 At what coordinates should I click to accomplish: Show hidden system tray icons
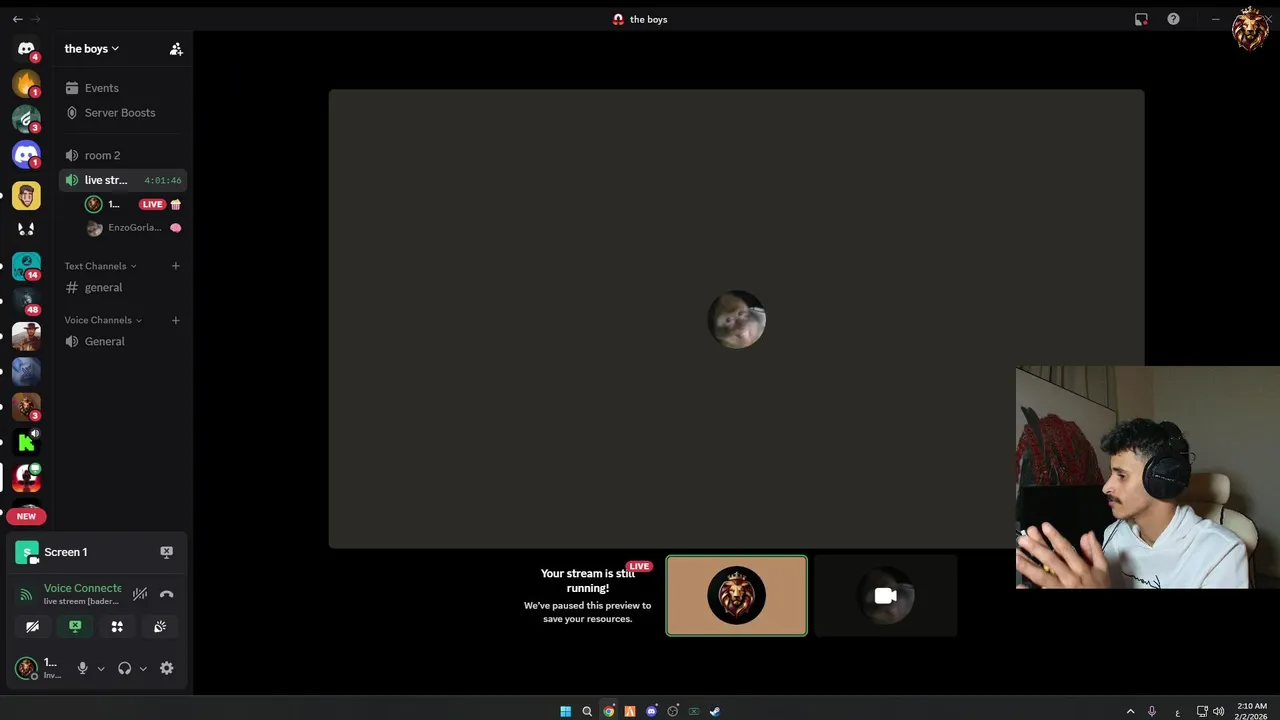point(1130,711)
